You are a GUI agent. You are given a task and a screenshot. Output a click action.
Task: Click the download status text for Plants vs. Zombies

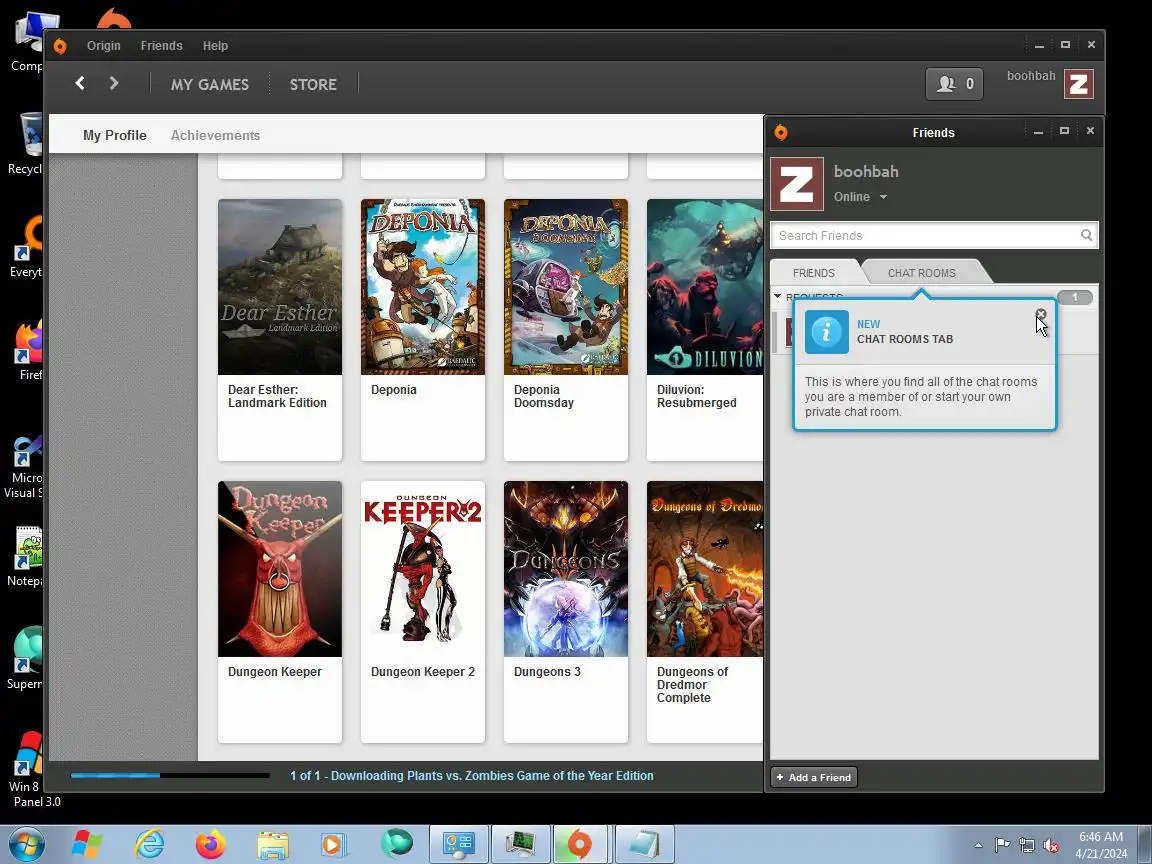coord(472,776)
